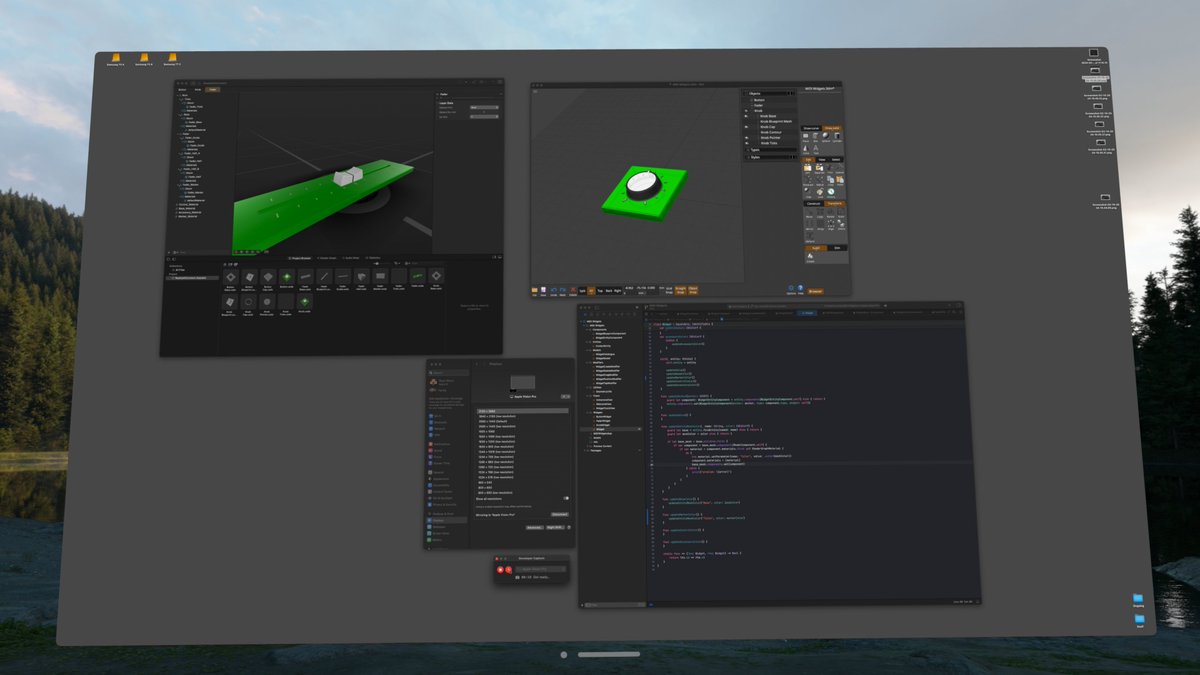Click the Redo arrow in 3D modeler toolbar
The width and height of the screenshot is (1200, 675).
(x=563, y=289)
